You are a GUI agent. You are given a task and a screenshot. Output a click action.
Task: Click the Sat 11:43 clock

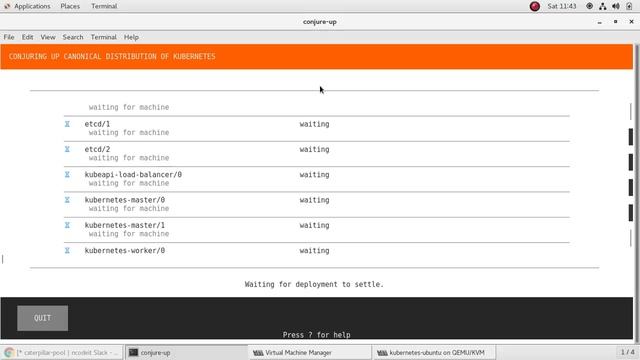point(562,6)
